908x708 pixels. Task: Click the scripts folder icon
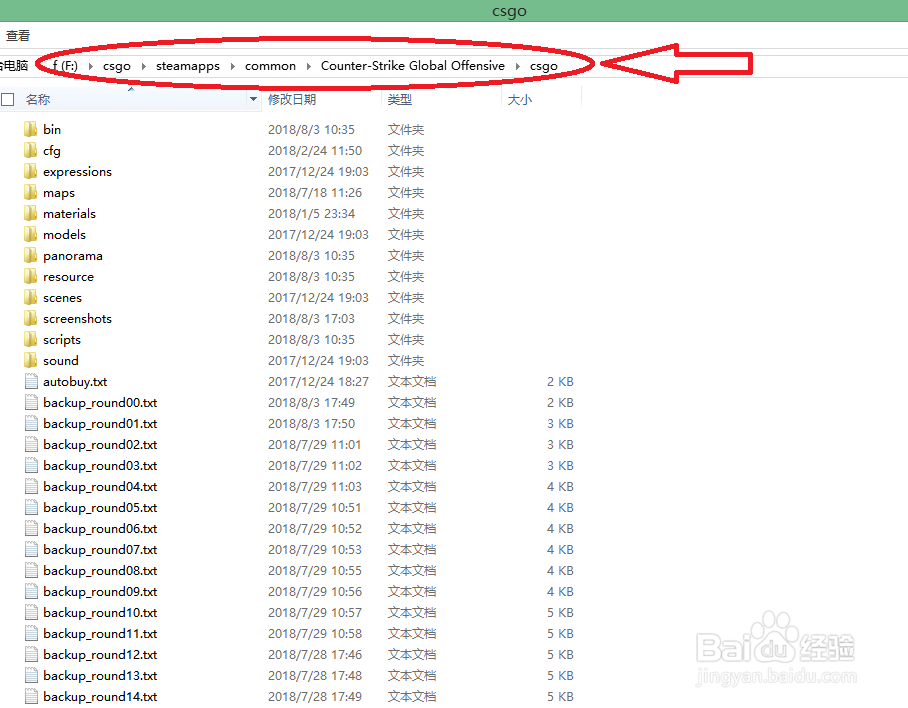[31, 339]
